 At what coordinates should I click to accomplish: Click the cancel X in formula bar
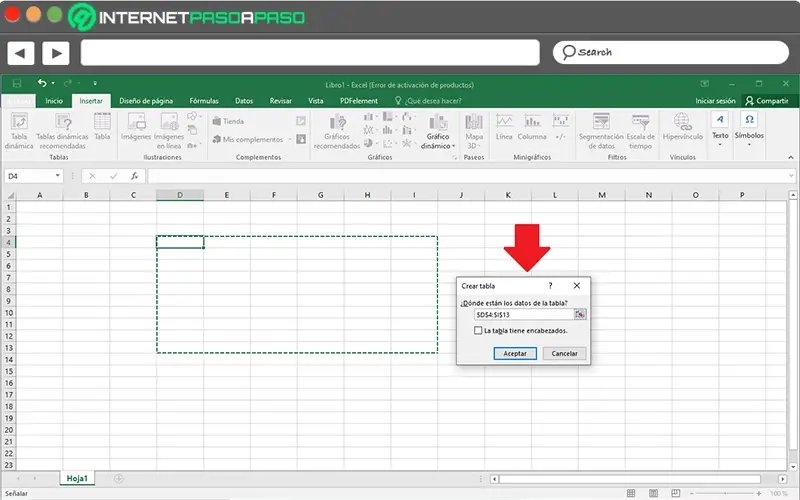[x=92, y=176]
